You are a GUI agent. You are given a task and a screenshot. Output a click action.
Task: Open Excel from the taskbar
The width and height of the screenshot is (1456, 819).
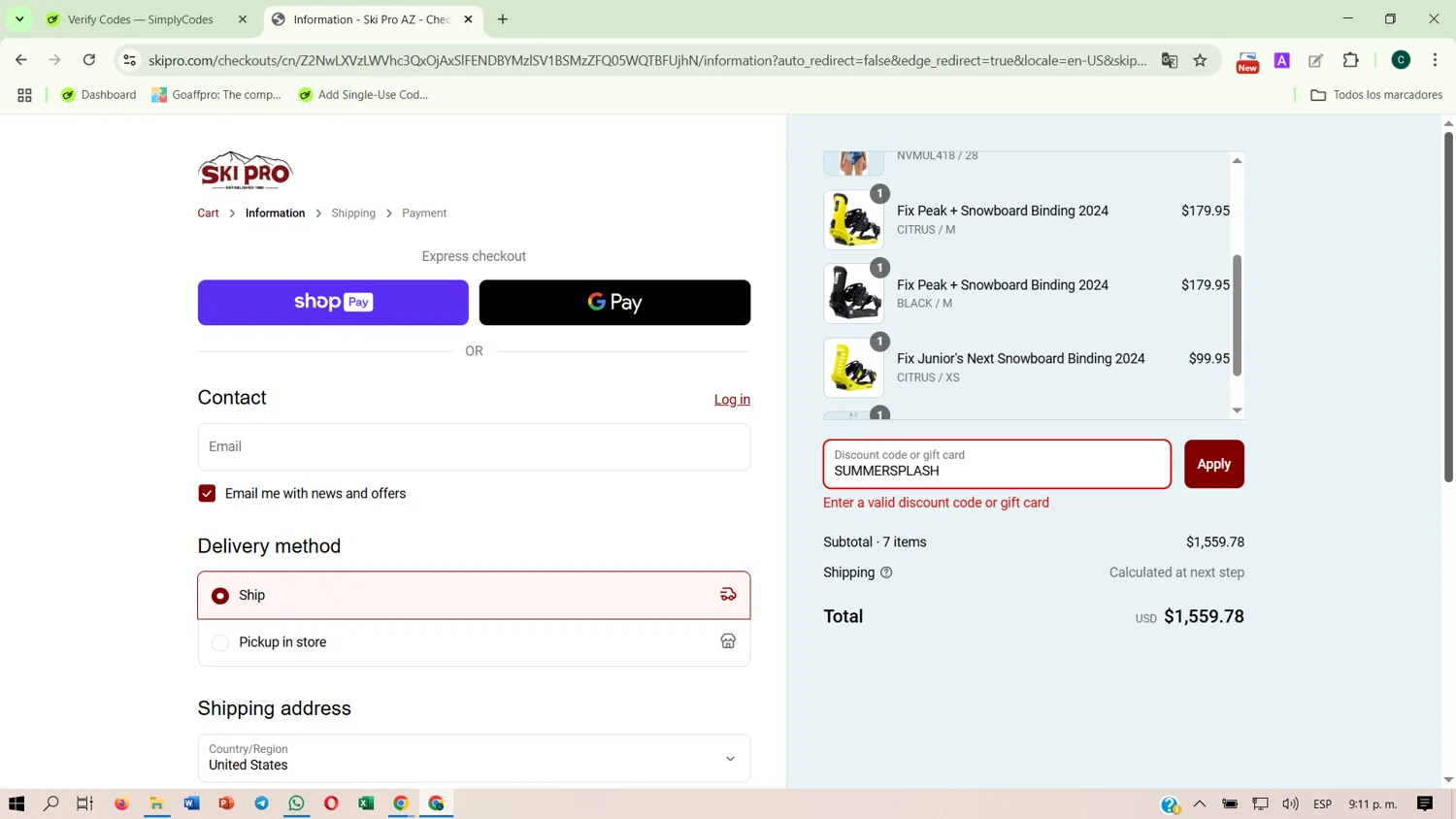point(366,803)
